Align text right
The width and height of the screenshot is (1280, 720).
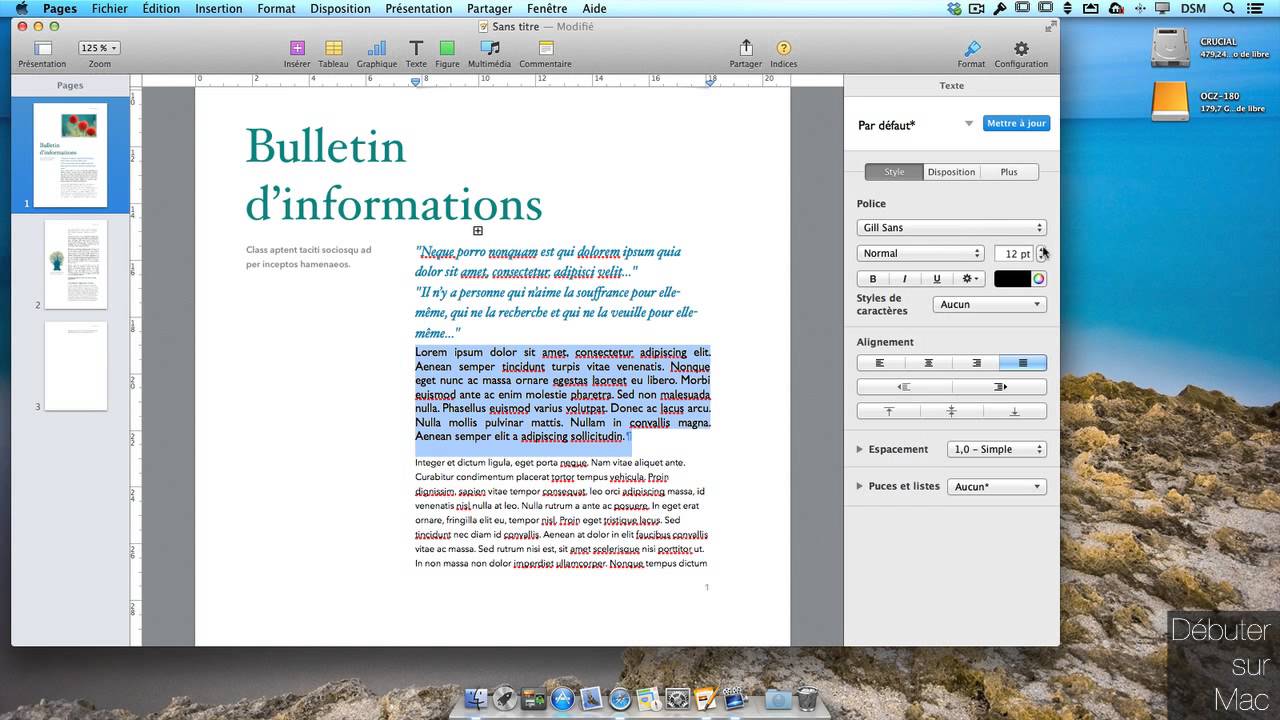click(975, 362)
